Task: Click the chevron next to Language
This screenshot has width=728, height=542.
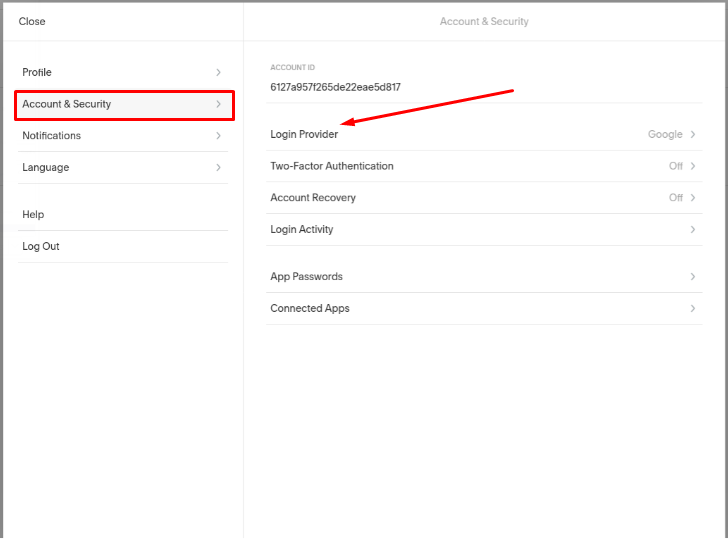Action: (x=218, y=167)
